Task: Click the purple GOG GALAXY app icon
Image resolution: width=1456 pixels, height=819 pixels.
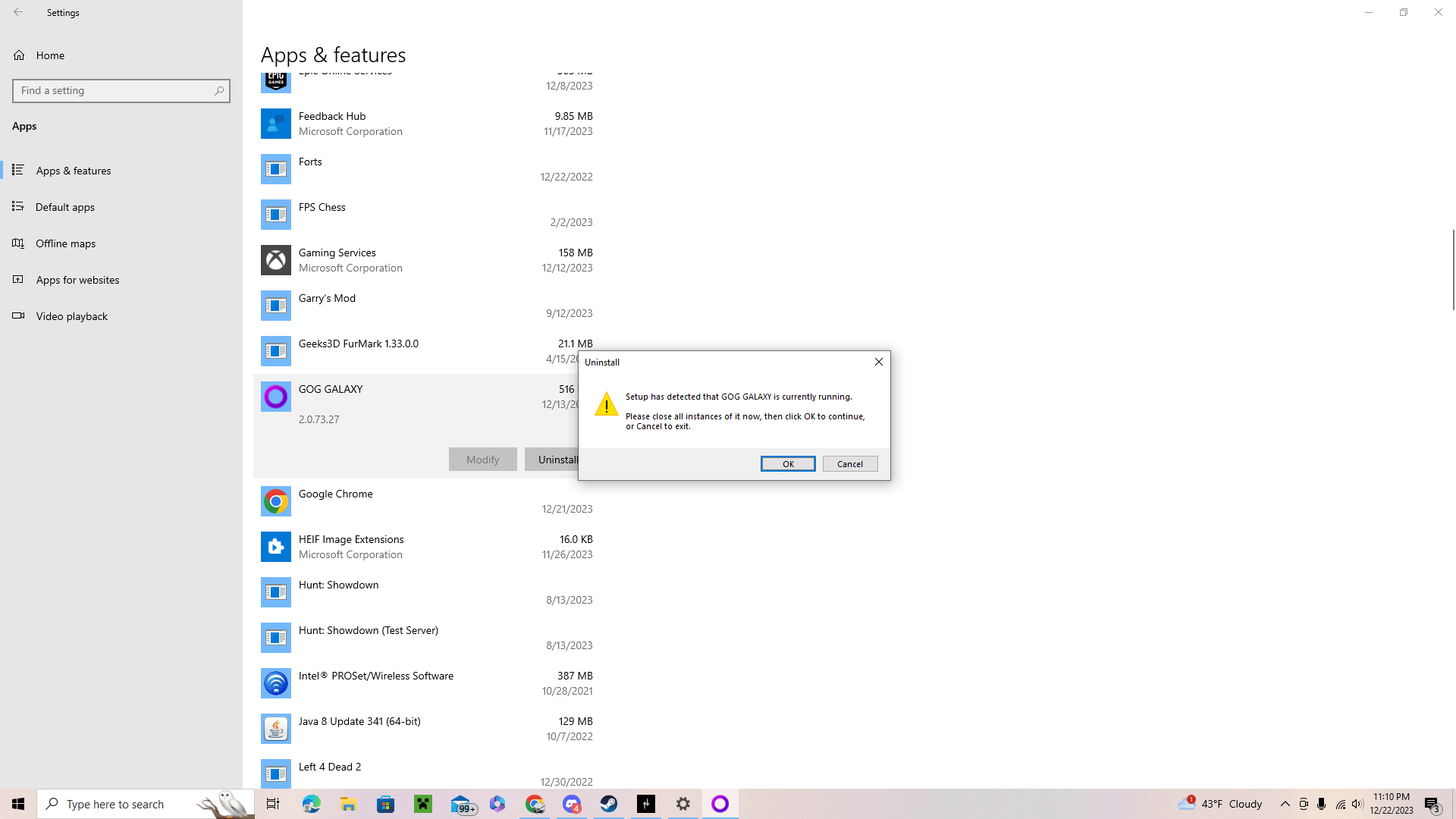Action: [275, 396]
